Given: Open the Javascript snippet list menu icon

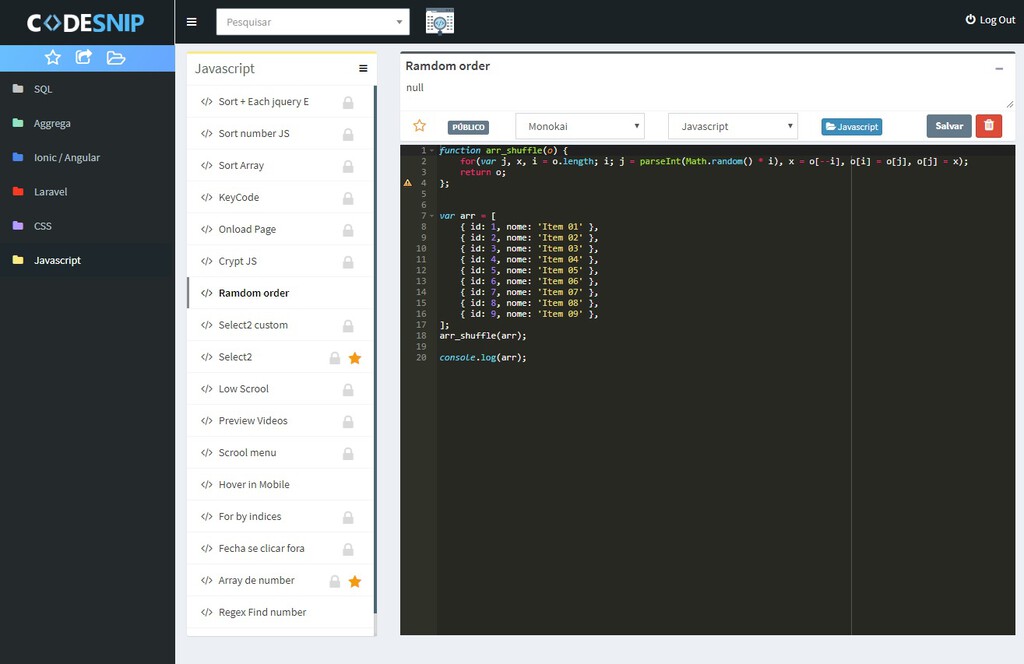Looking at the screenshot, I should (x=363, y=69).
